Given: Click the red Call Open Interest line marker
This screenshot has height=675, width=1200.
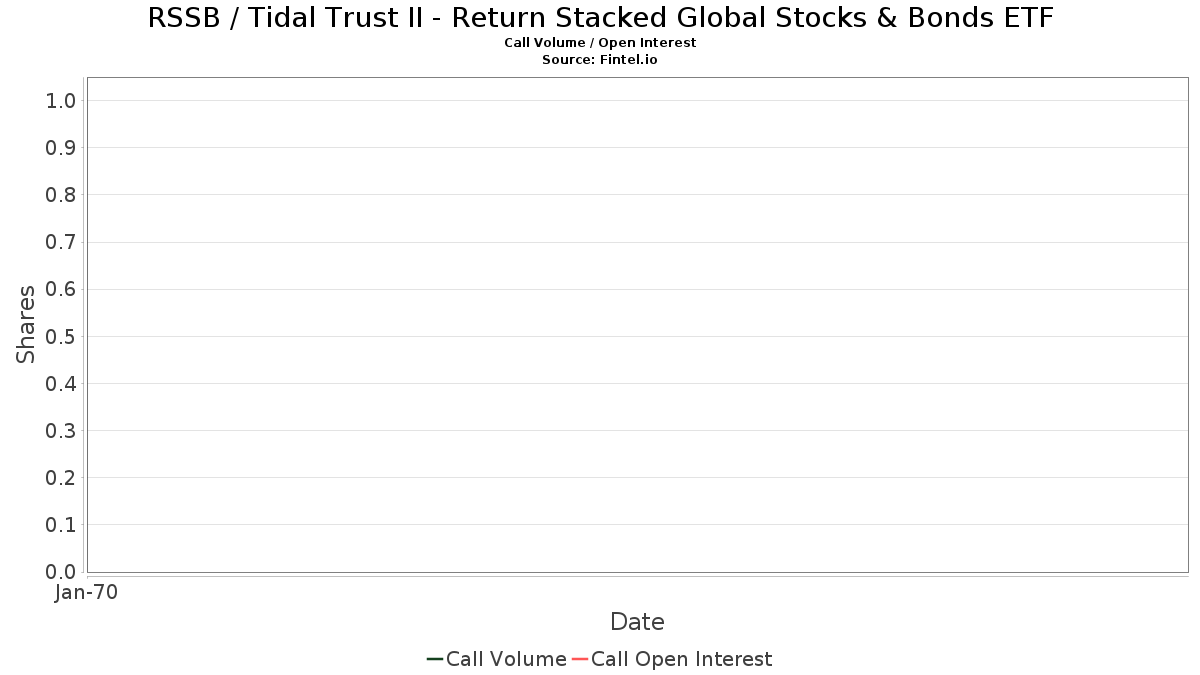Looking at the screenshot, I should (579, 659).
